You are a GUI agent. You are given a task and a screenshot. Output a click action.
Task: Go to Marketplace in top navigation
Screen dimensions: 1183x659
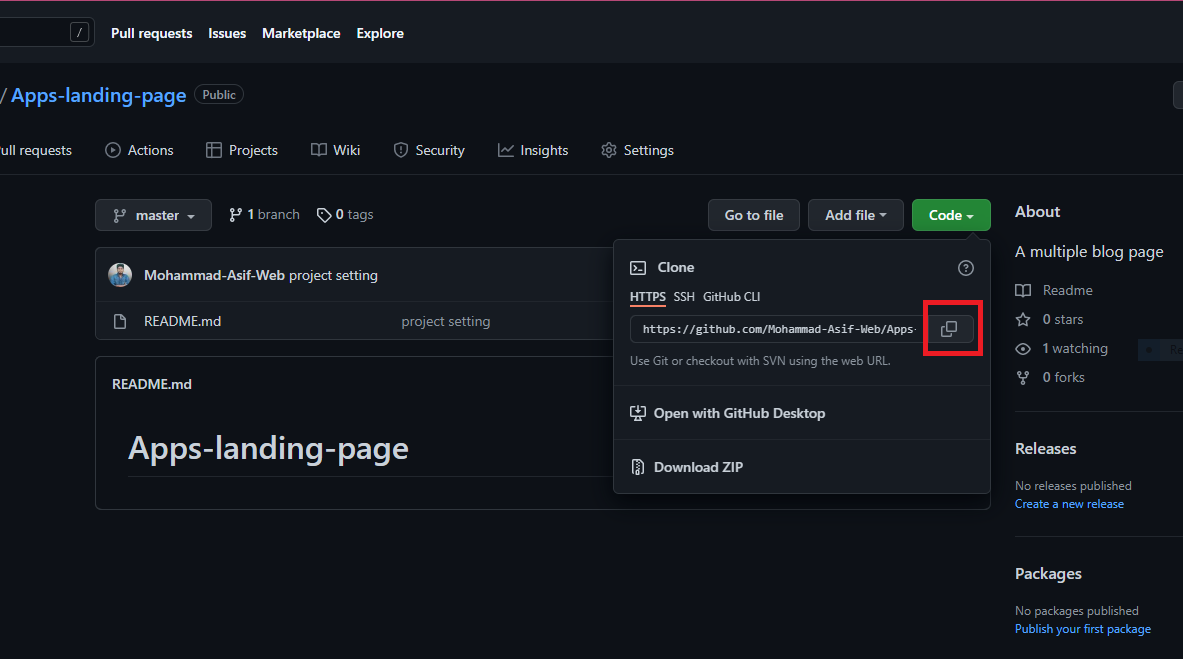click(x=301, y=33)
